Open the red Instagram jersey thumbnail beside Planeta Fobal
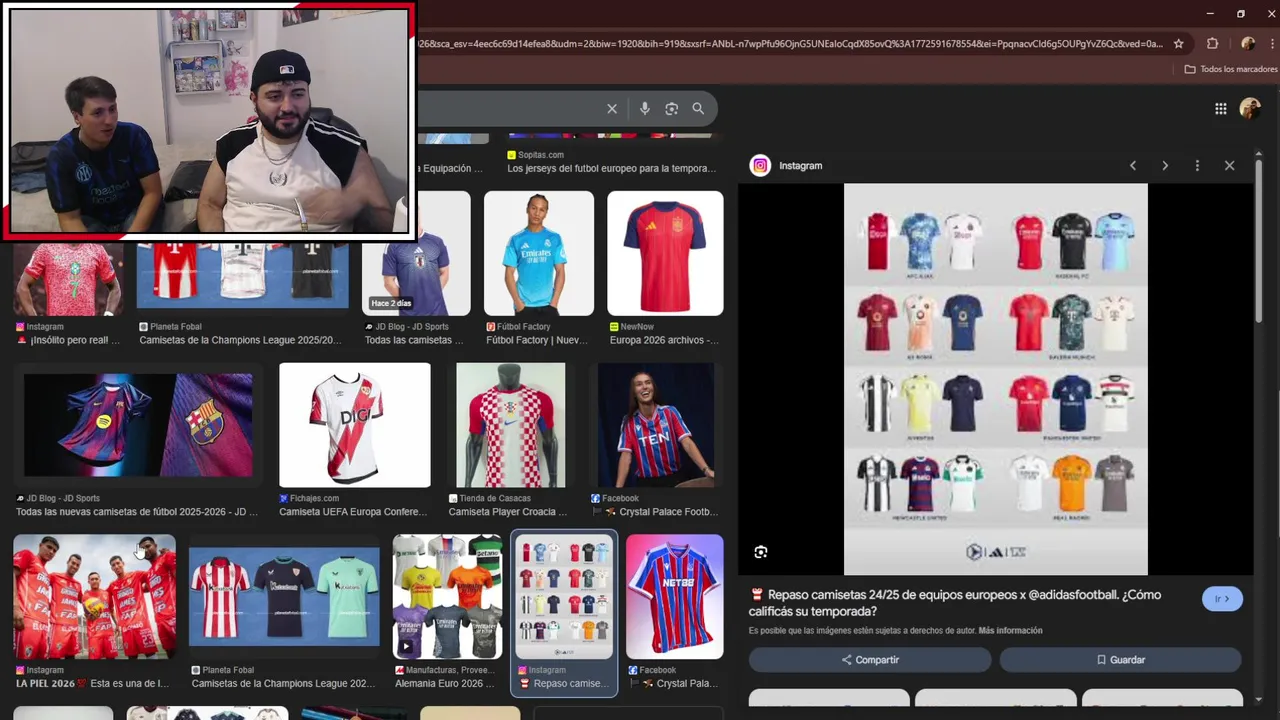Screen dimensions: 1280x720 tap(68, 277)
